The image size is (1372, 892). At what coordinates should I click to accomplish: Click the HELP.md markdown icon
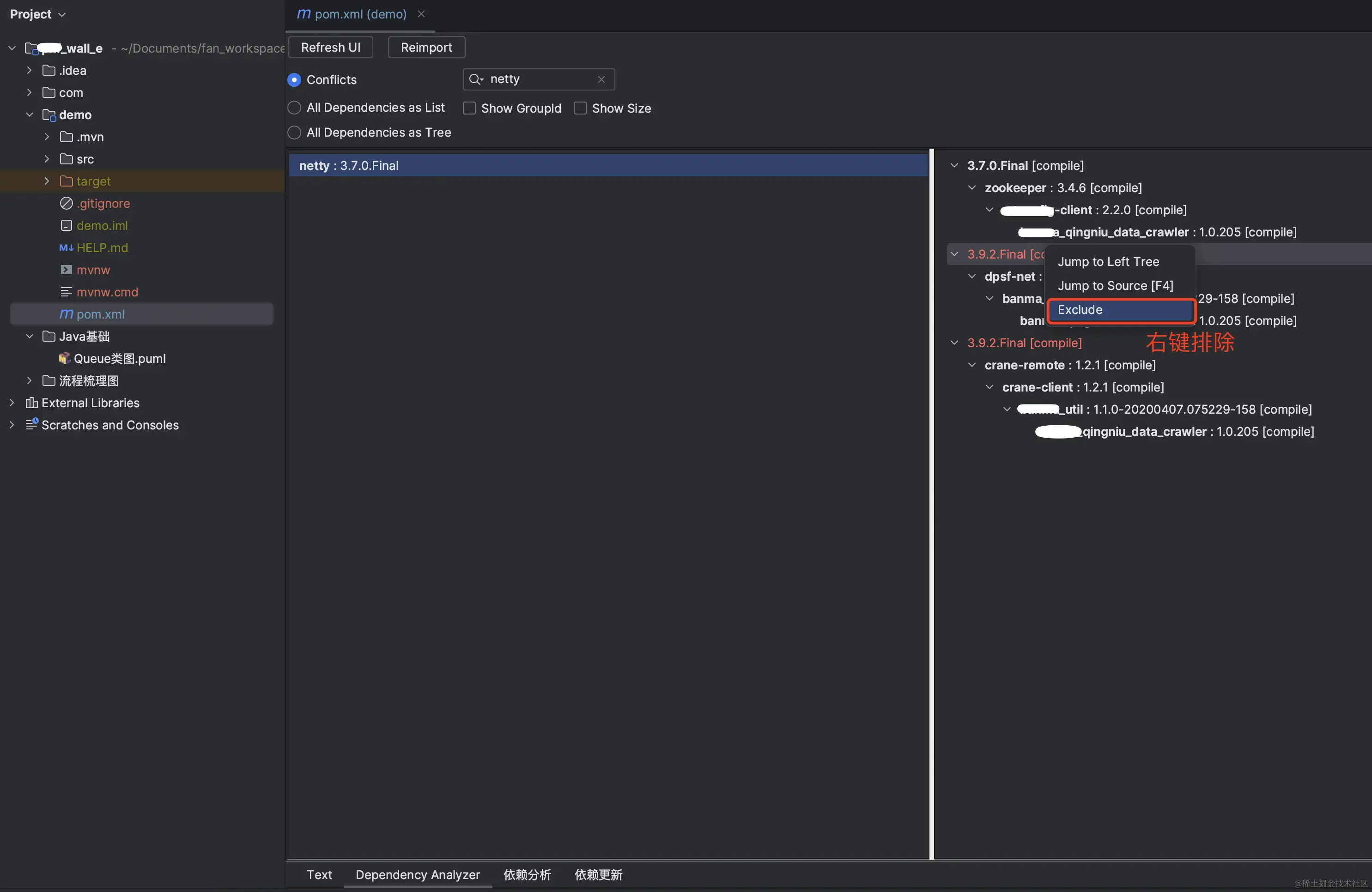[x=67, y=248]
